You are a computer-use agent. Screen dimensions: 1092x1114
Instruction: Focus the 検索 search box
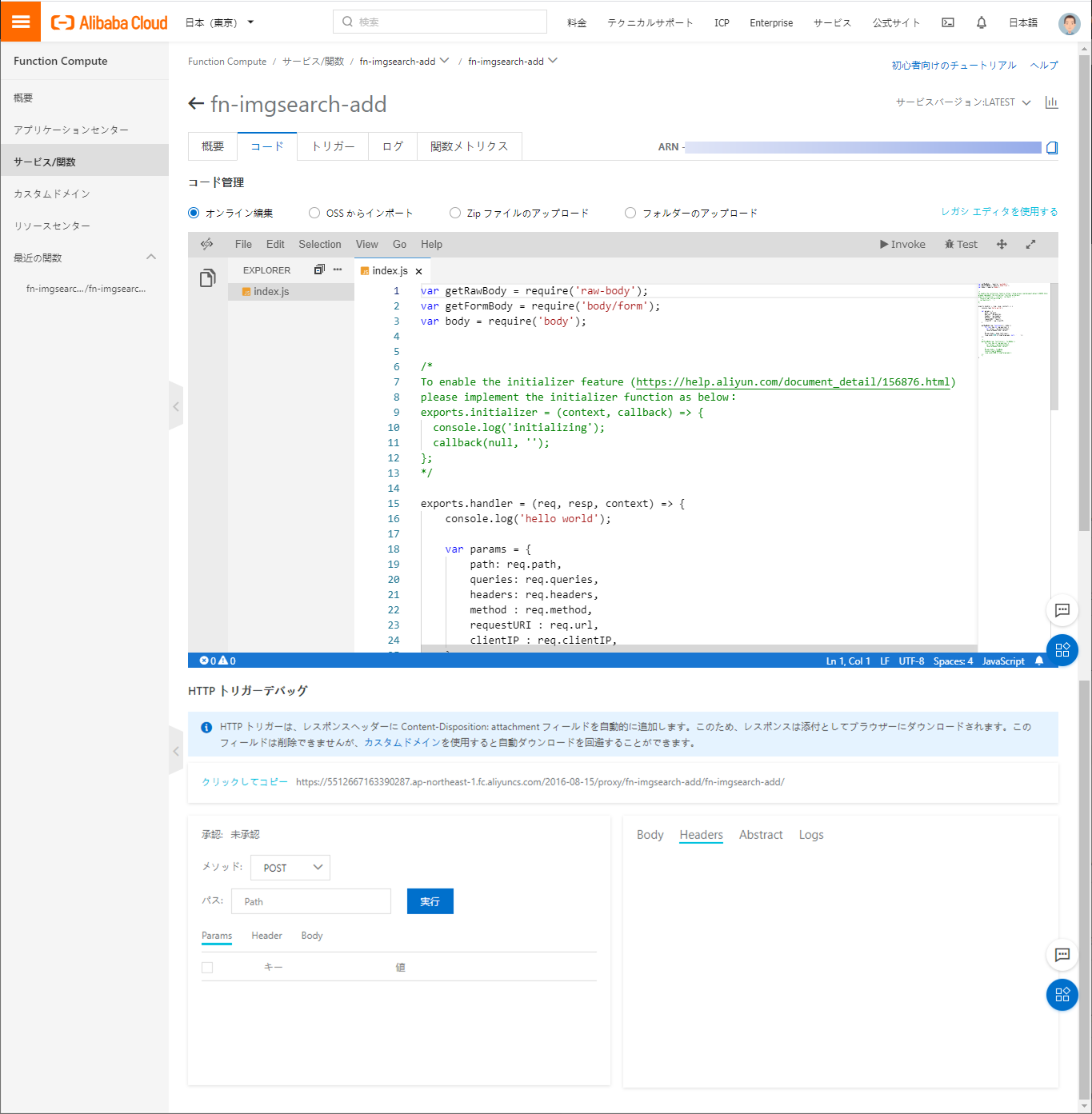[x=440, y=22]
